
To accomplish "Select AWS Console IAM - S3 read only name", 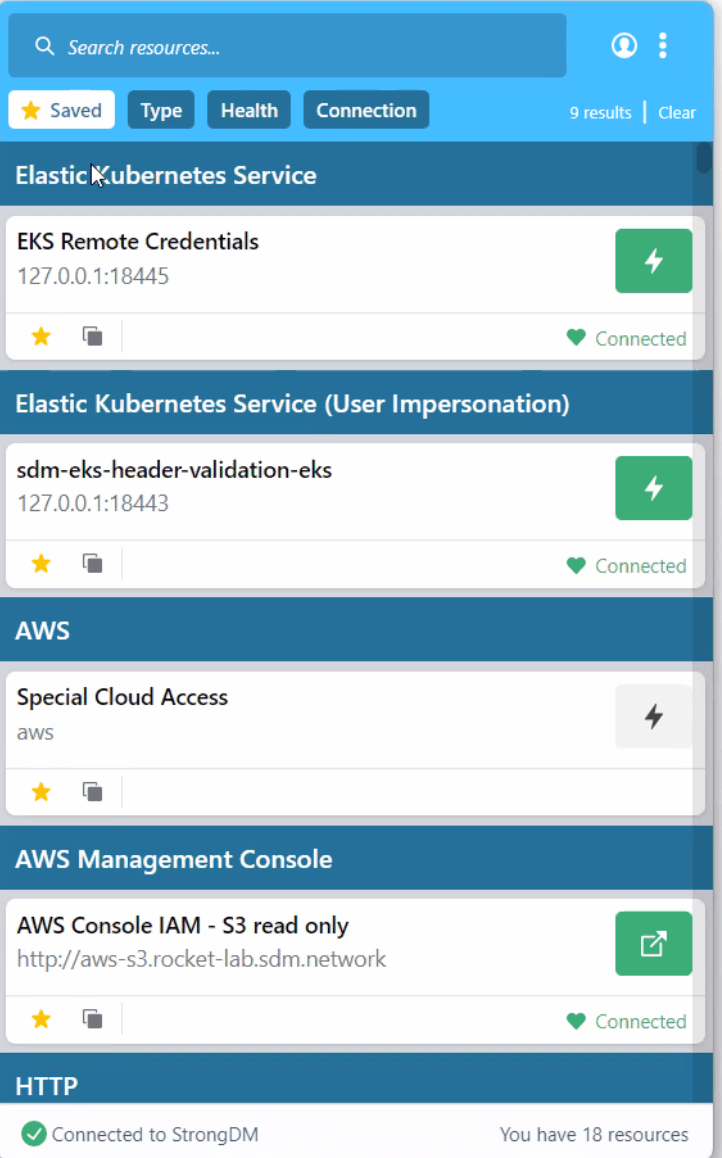I will pyautogui.click(x=182, y=925).
